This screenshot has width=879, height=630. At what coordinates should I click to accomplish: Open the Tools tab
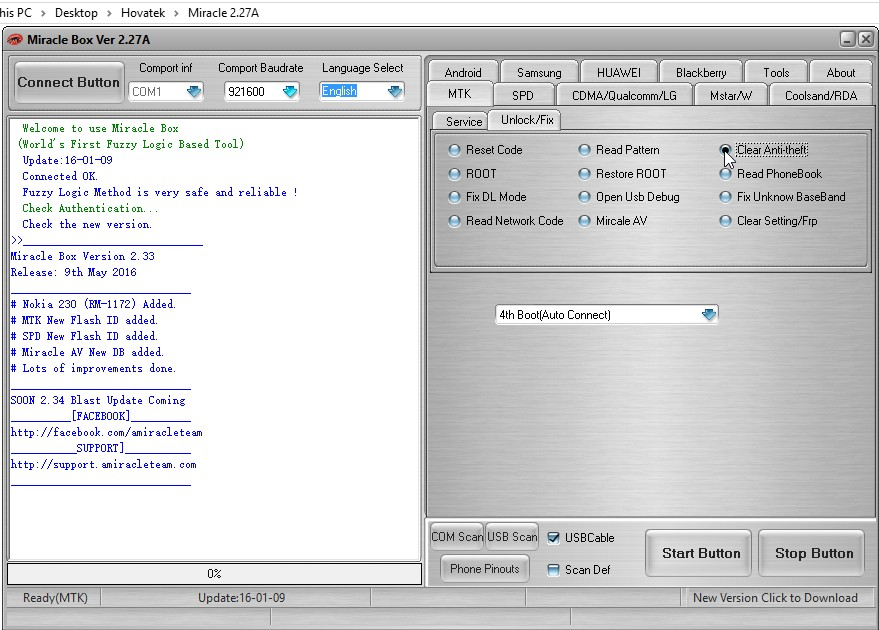(776, 72)
